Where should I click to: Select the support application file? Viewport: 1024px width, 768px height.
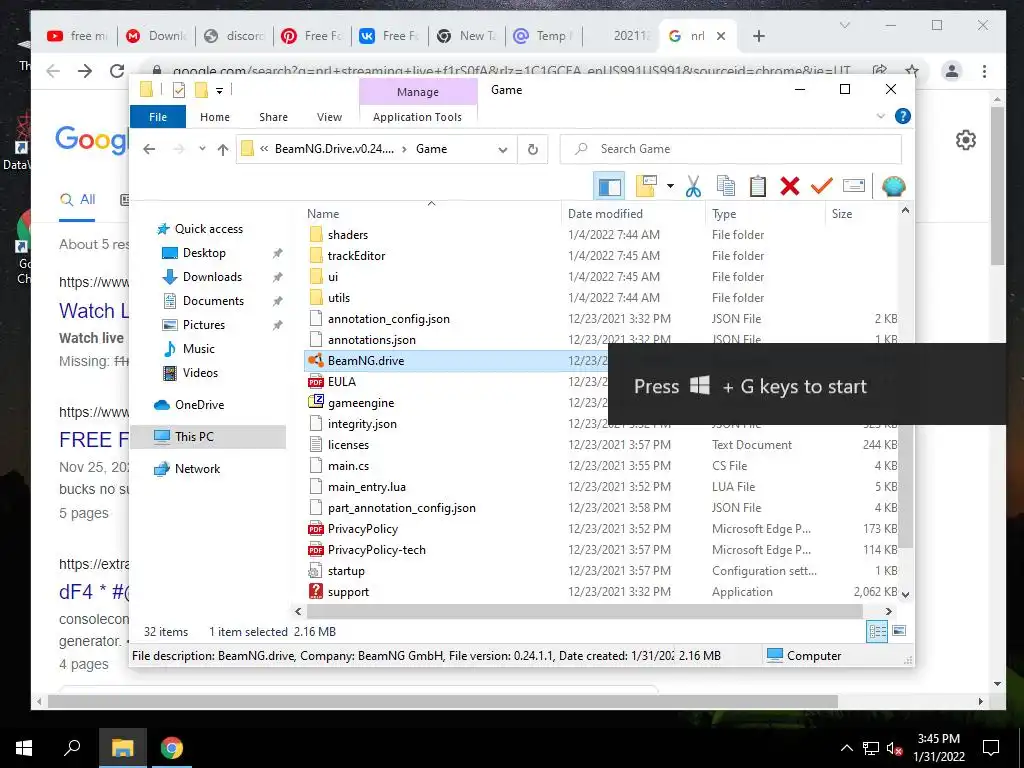(348, 592)
